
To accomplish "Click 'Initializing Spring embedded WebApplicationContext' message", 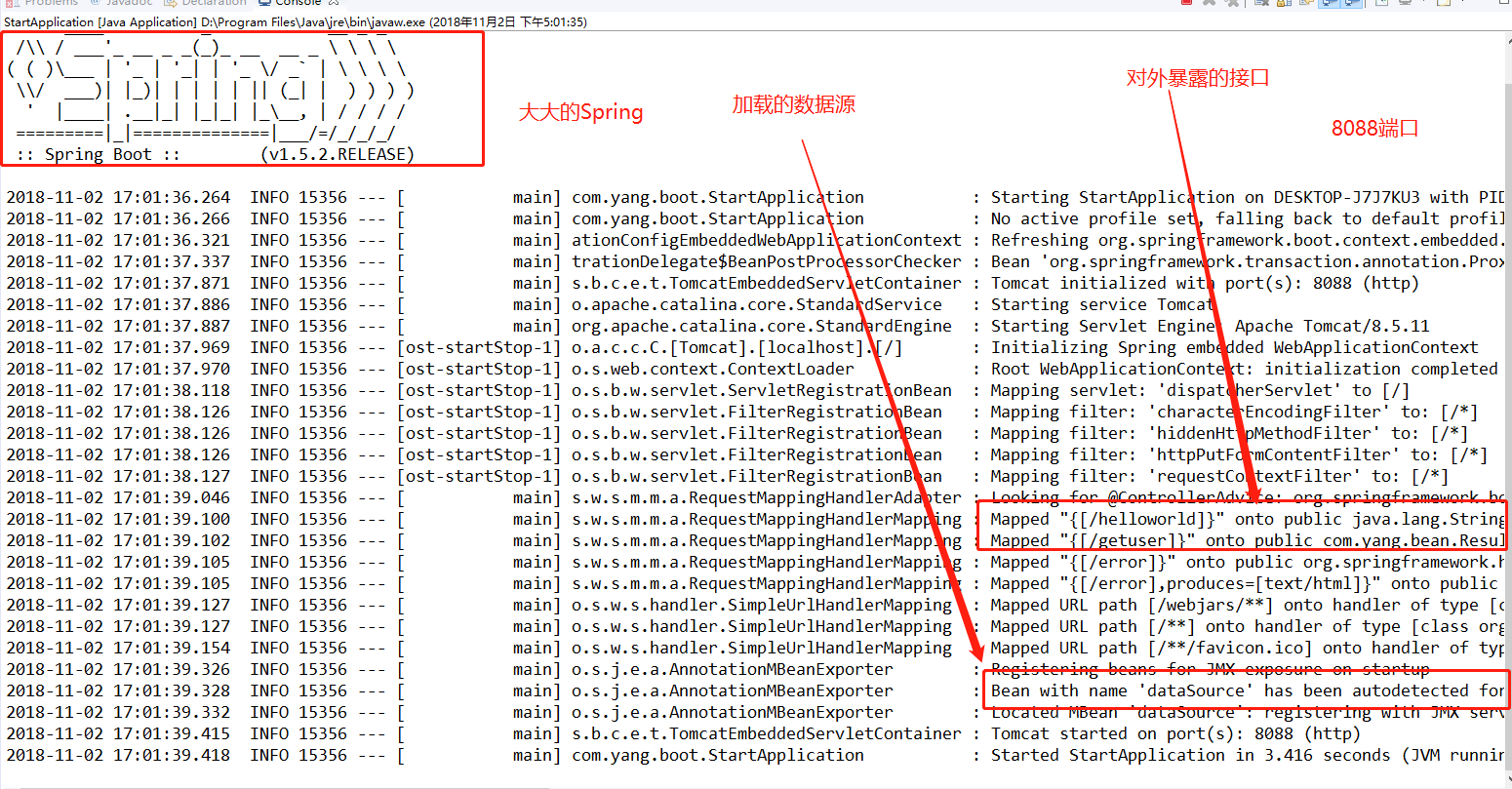I will pos(1235,347).
